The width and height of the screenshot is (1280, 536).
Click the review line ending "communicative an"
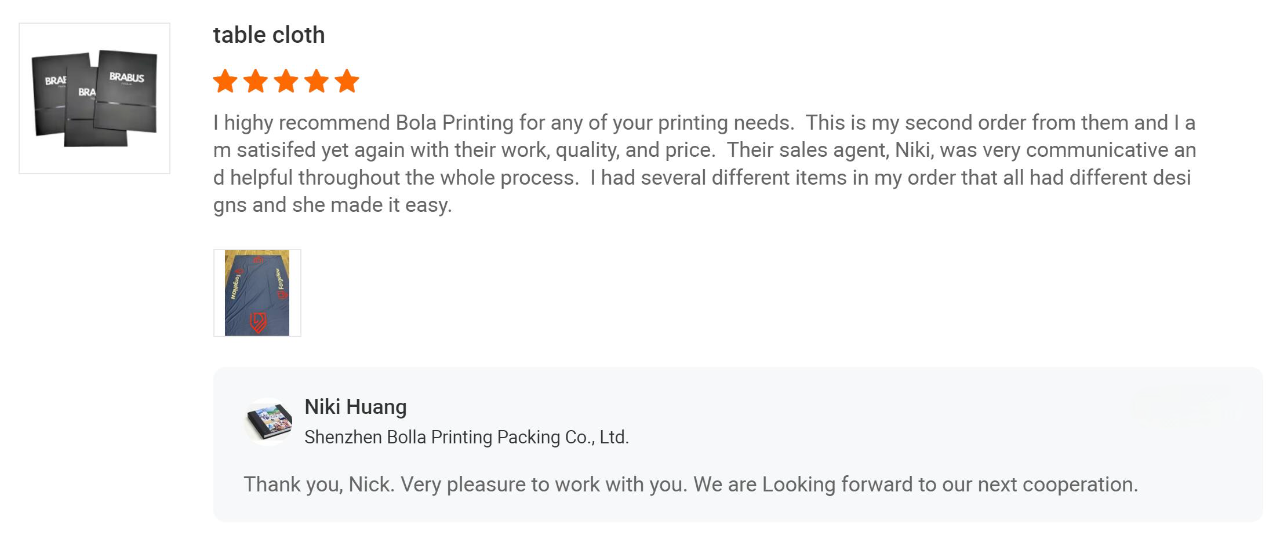click(x=704, y=151)
